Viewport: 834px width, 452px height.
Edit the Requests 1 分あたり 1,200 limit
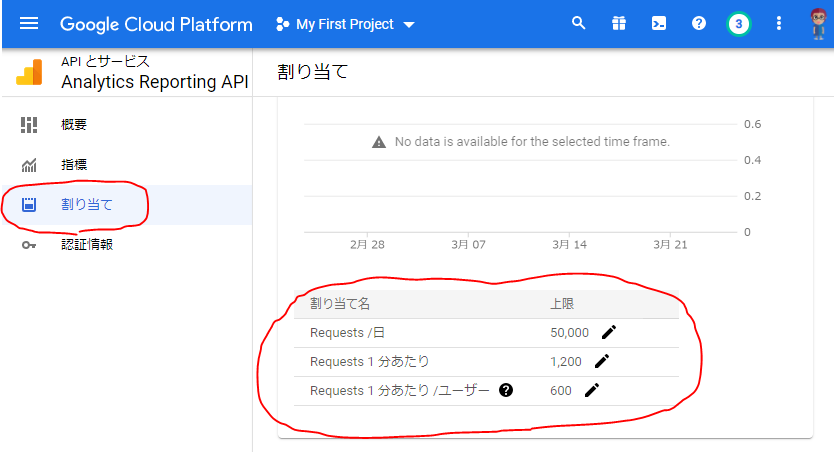coord(602,362)
